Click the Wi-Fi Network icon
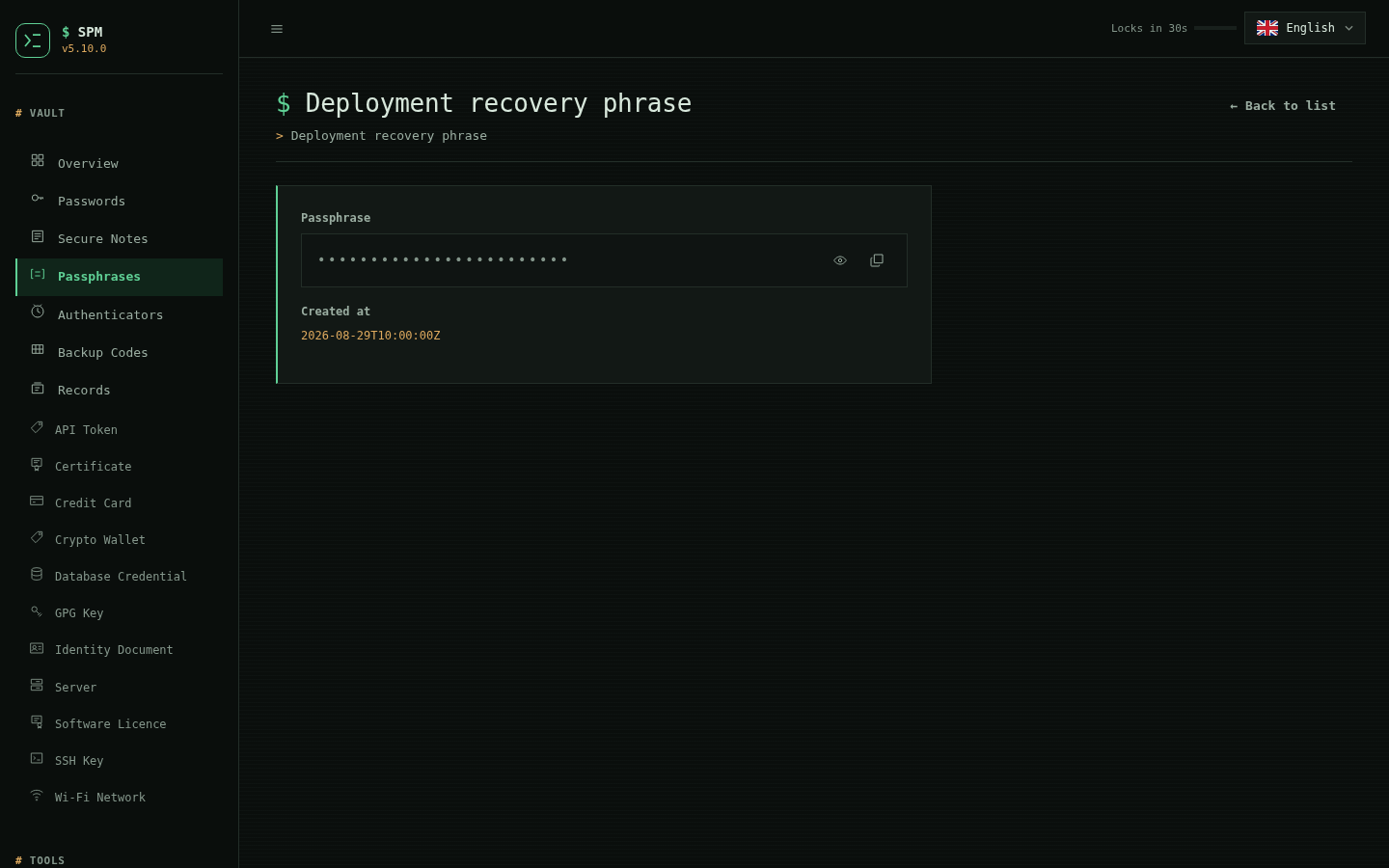This screenshot has width=1389, height=868. (37, 795)
